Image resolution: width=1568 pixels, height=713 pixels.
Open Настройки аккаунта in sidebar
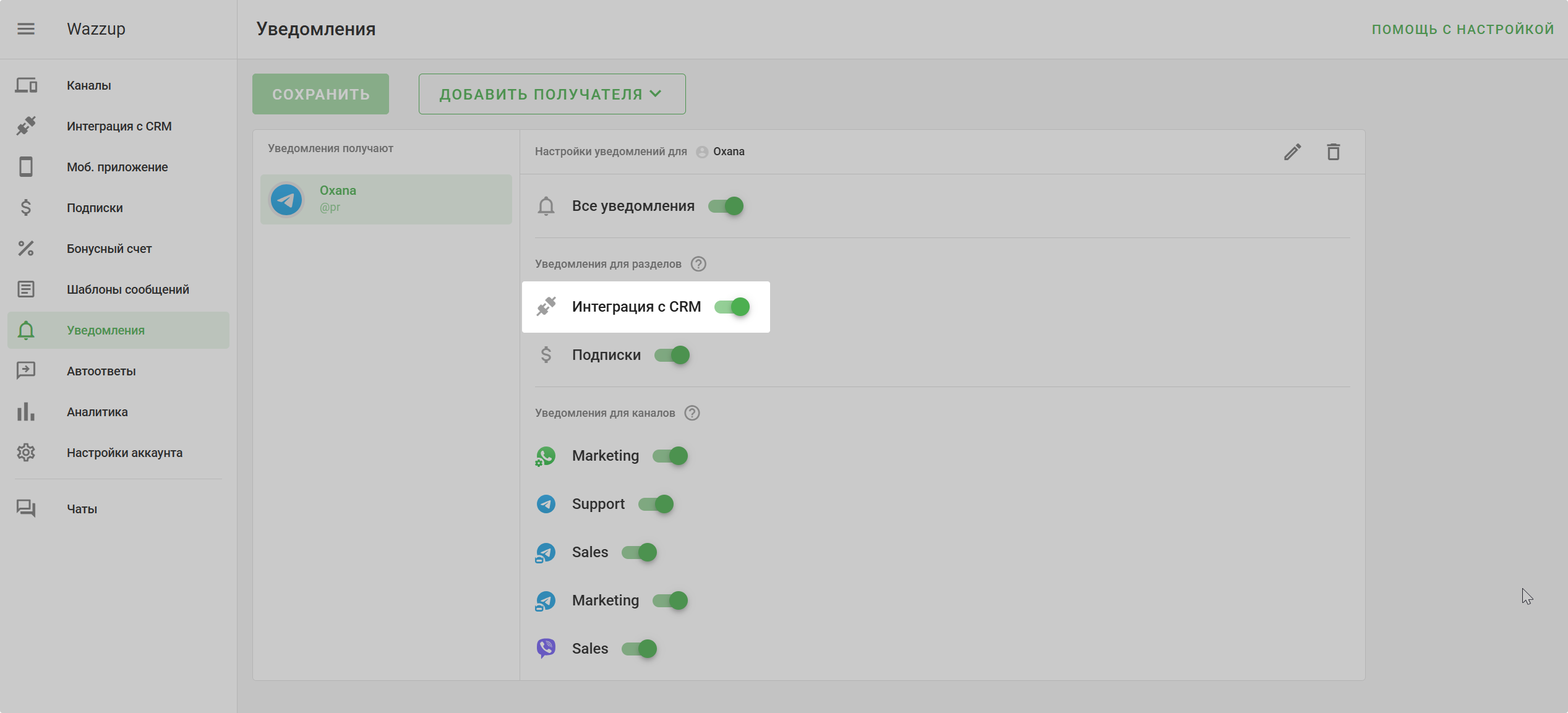[x=118, y=453]
